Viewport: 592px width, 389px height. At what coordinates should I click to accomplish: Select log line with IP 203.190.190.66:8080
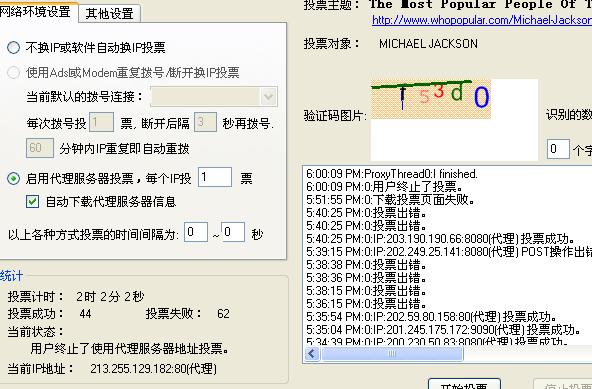(x=441, y=239)
